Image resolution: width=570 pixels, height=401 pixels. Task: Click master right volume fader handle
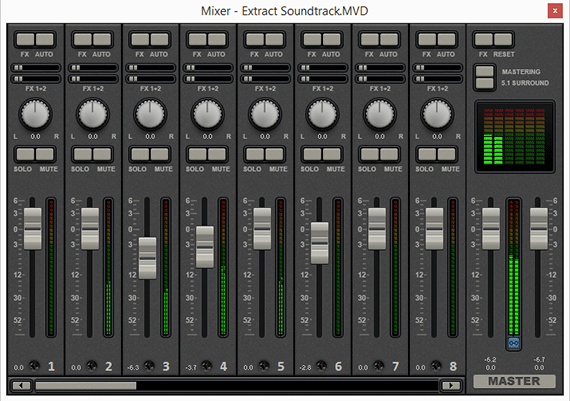539,229
